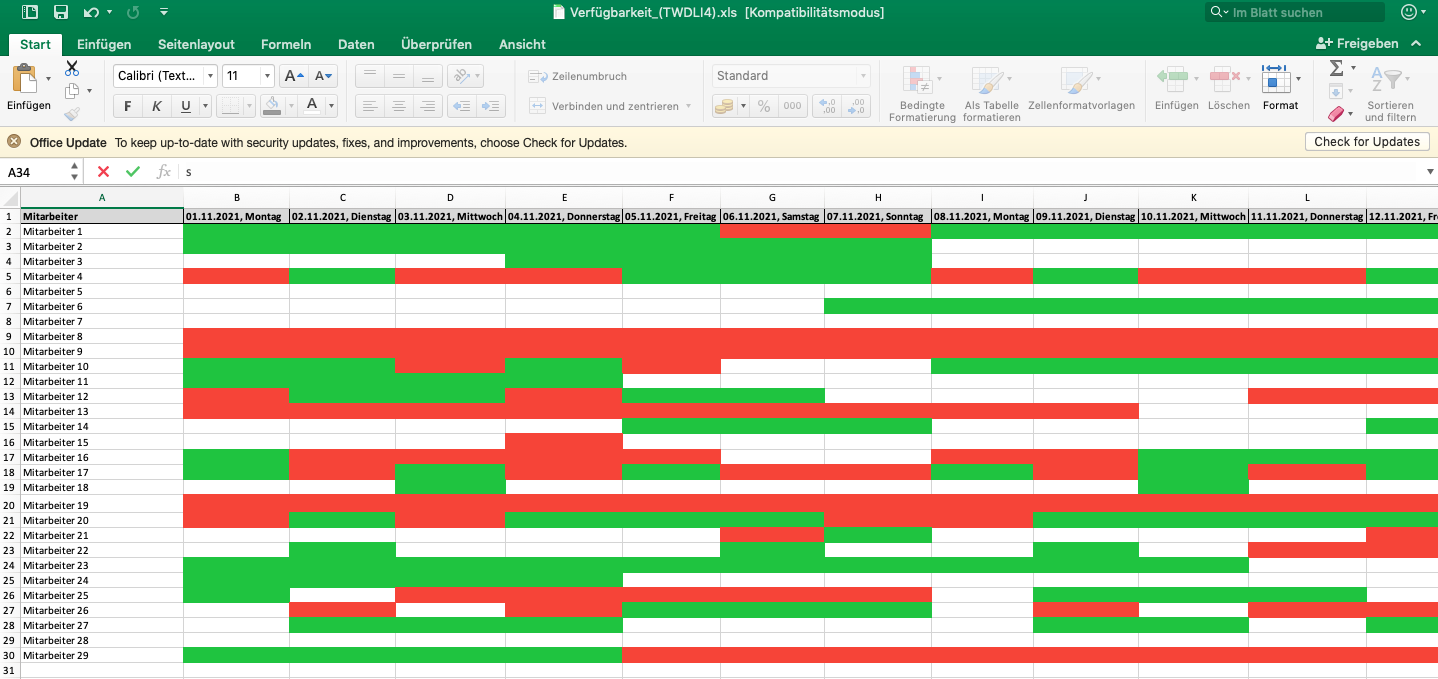Click the ribbon Einfügen cells button
The image size is (1438, 679).
click(x=1176, y=87)
